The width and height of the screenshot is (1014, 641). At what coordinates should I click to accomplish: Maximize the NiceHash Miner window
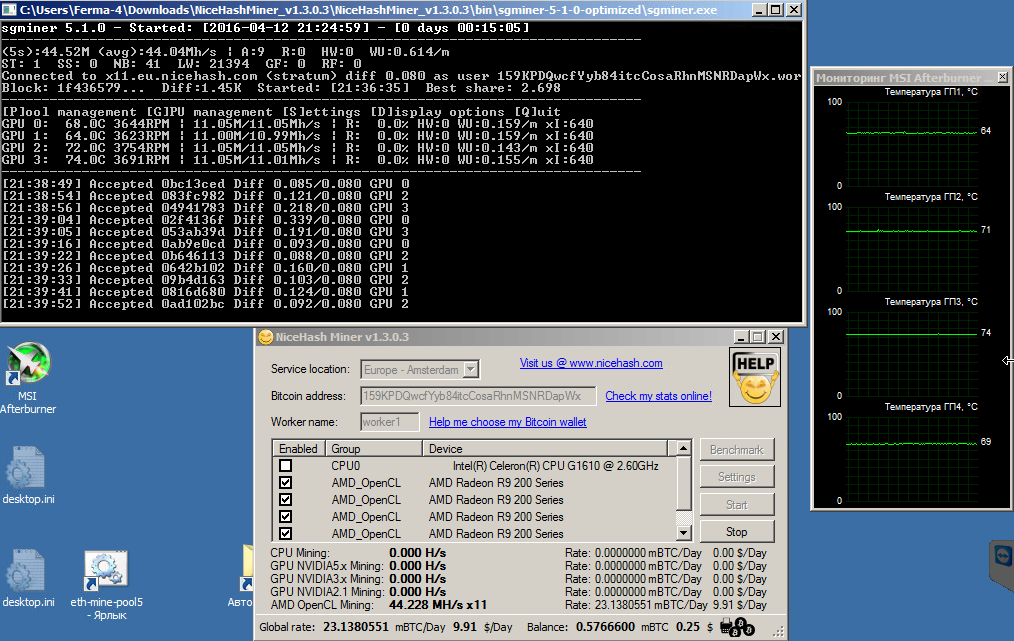(758, 337)
